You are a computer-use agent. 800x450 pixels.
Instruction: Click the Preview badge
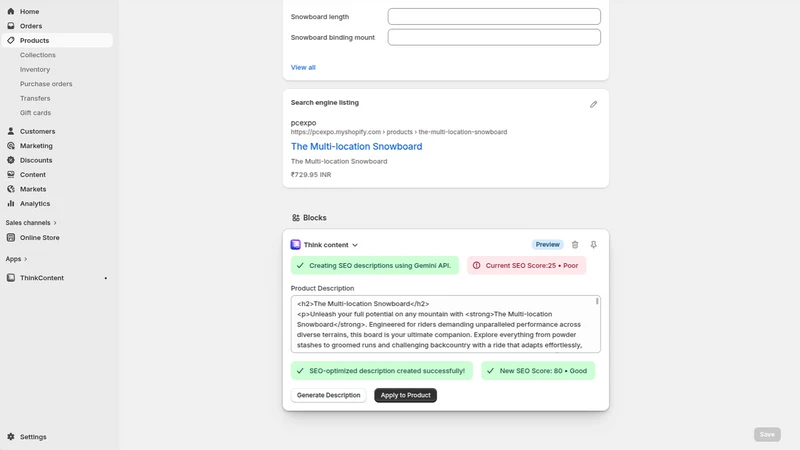(547, 244)
